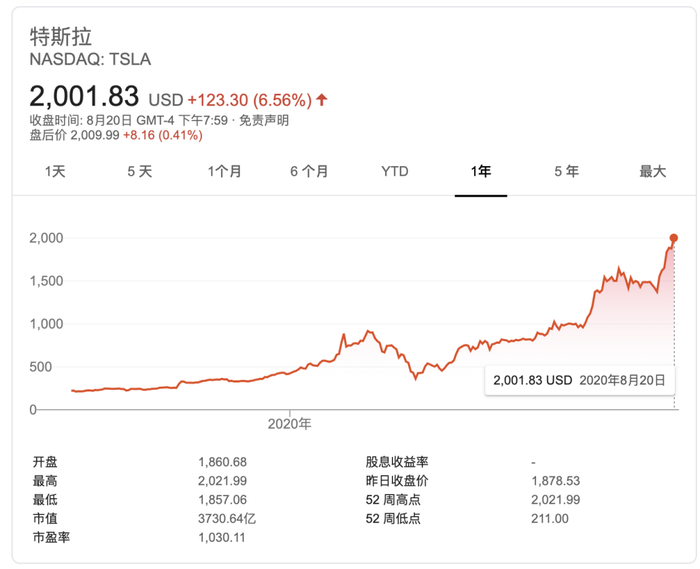This screenshot has width=700, height=569.
Task: Select the 5 天 time range tab
Action: [140, 171]
